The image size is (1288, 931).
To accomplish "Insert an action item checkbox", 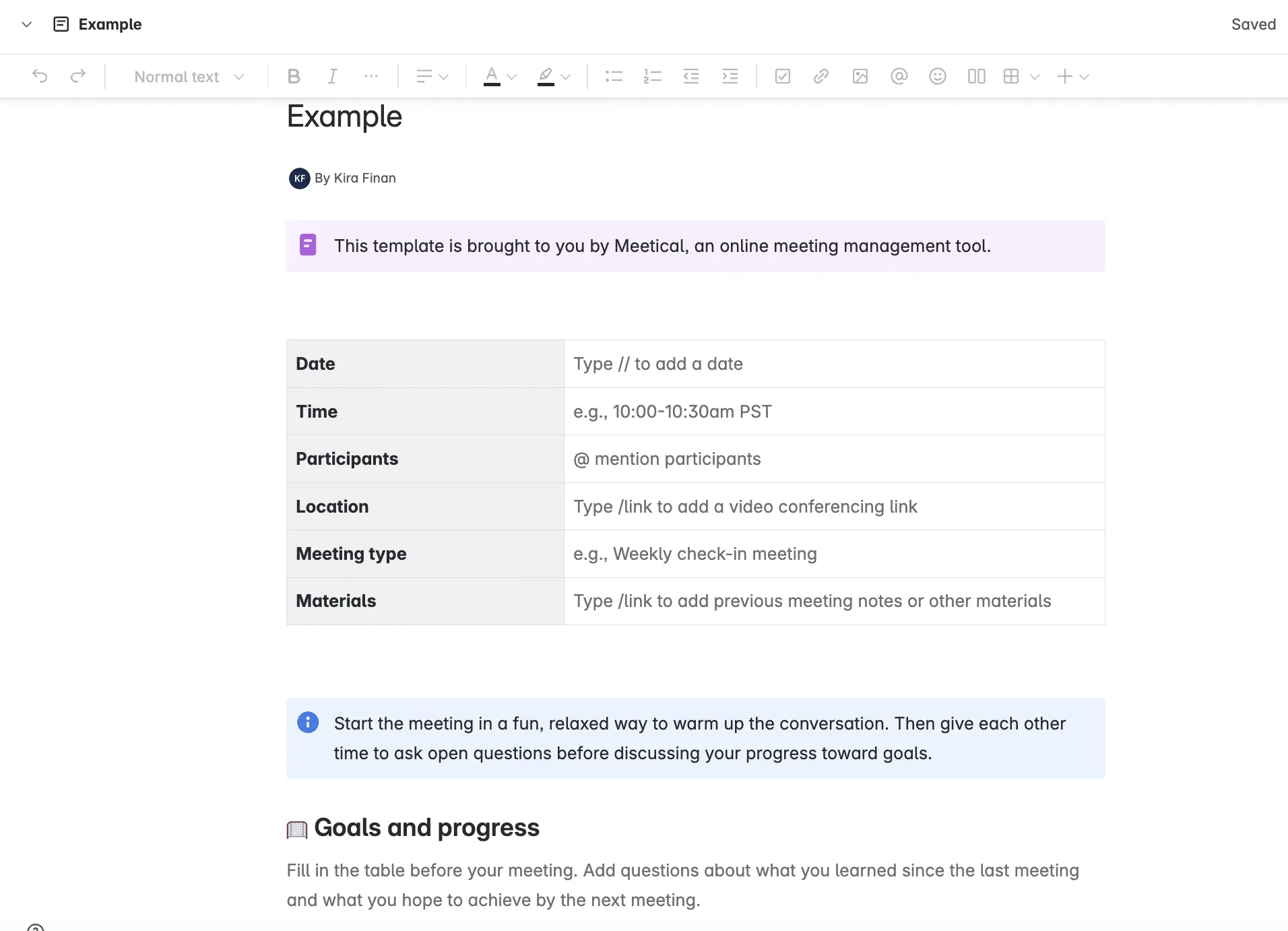I will pos(782,76).
